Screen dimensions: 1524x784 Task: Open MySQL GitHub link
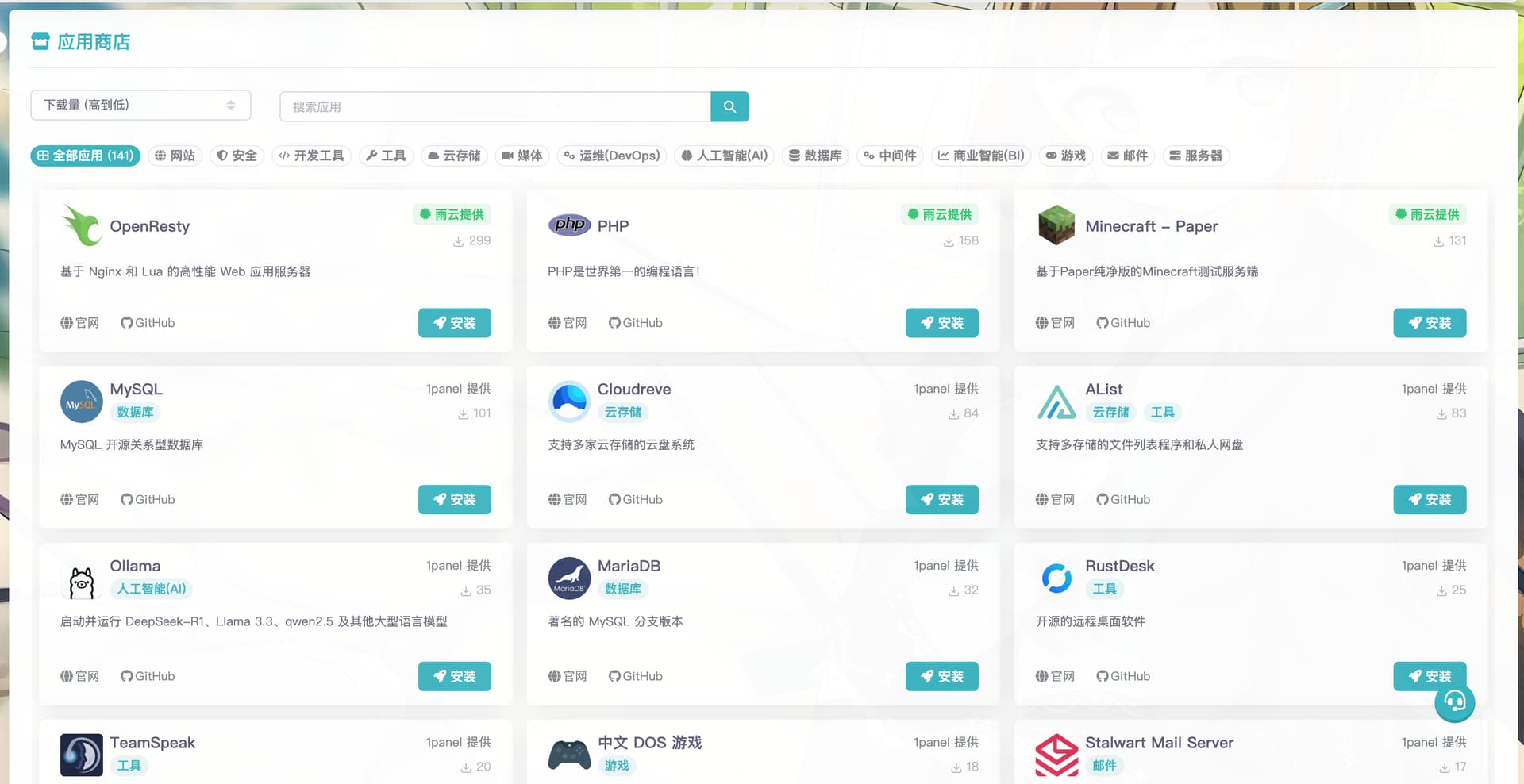(148, 500)
